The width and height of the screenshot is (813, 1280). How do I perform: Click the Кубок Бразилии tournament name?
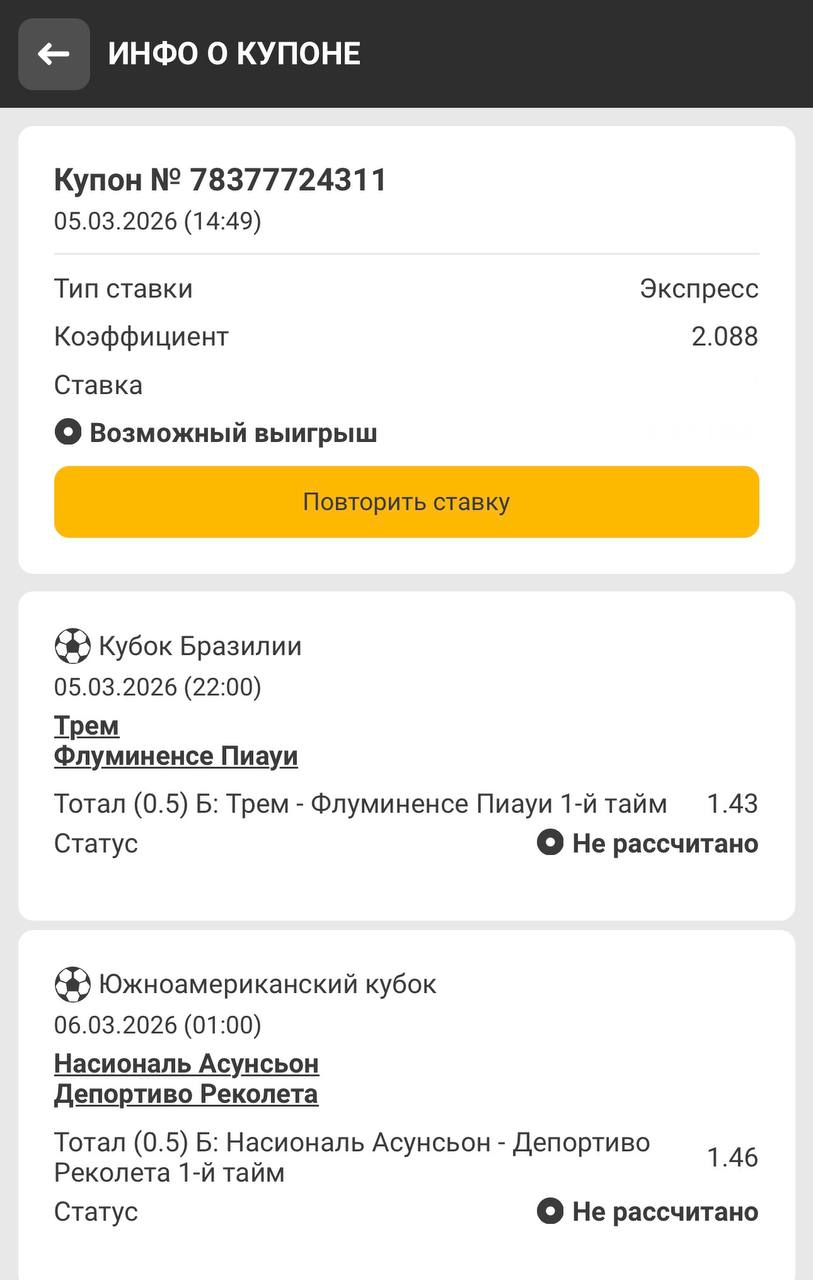[x=200, y=647]
